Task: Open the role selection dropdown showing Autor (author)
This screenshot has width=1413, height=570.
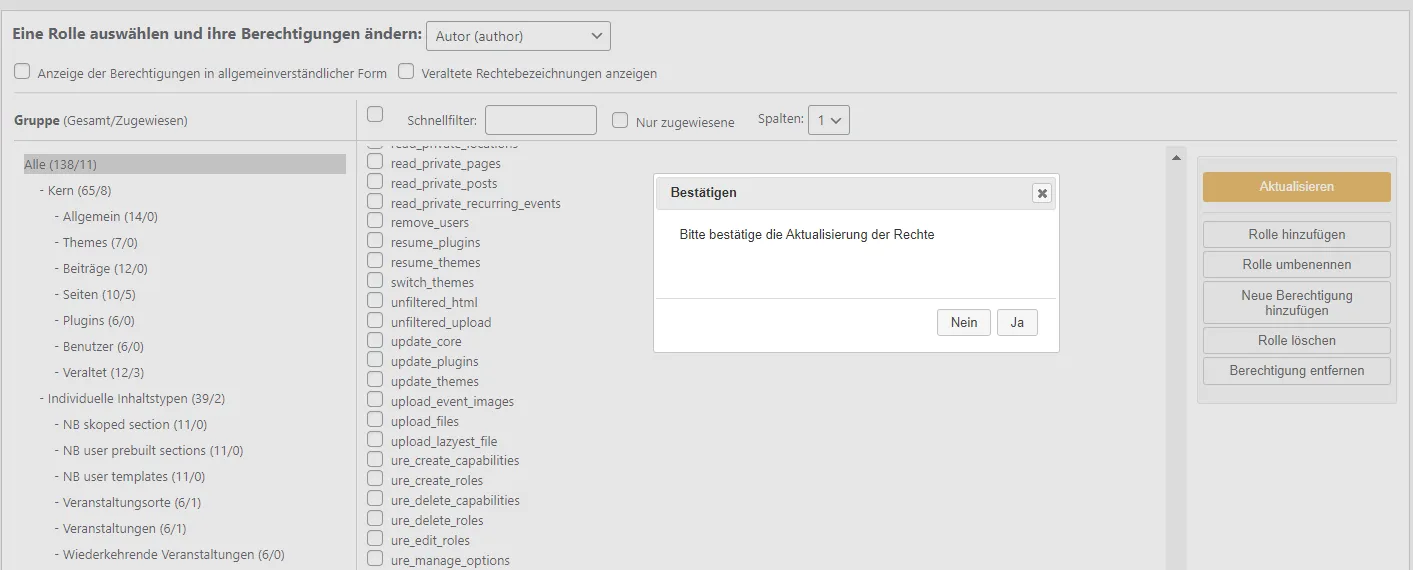Action: point(518,36)
